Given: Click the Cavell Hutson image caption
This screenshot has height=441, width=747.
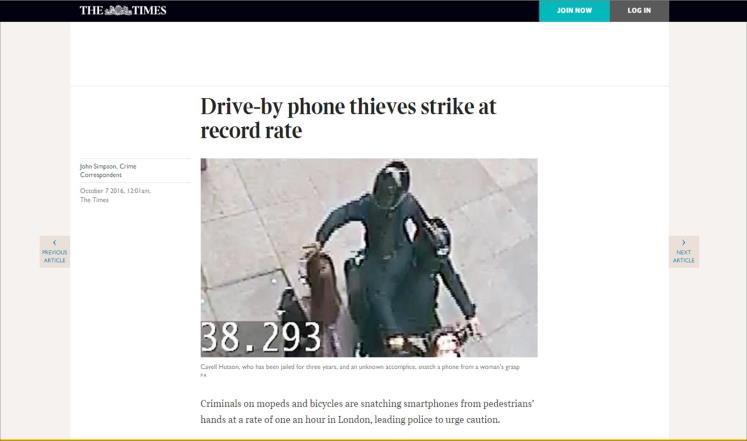Looking at the screenshot, I should click(x=360, y=367).
